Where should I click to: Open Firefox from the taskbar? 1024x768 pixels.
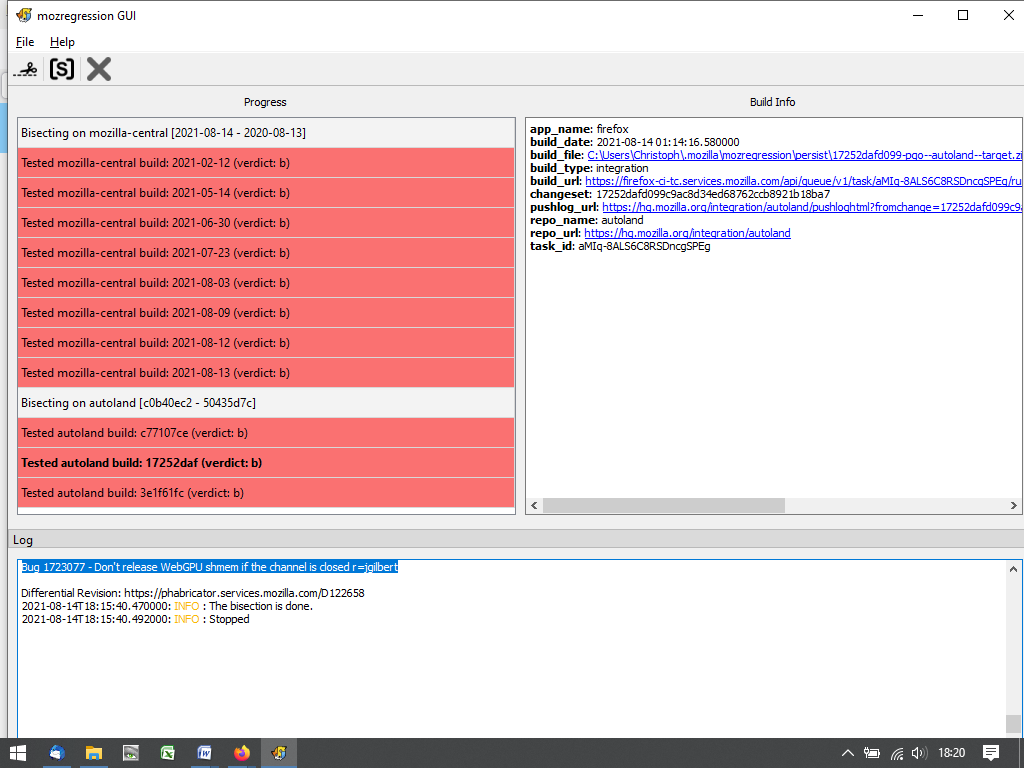(x=241, y=753)
